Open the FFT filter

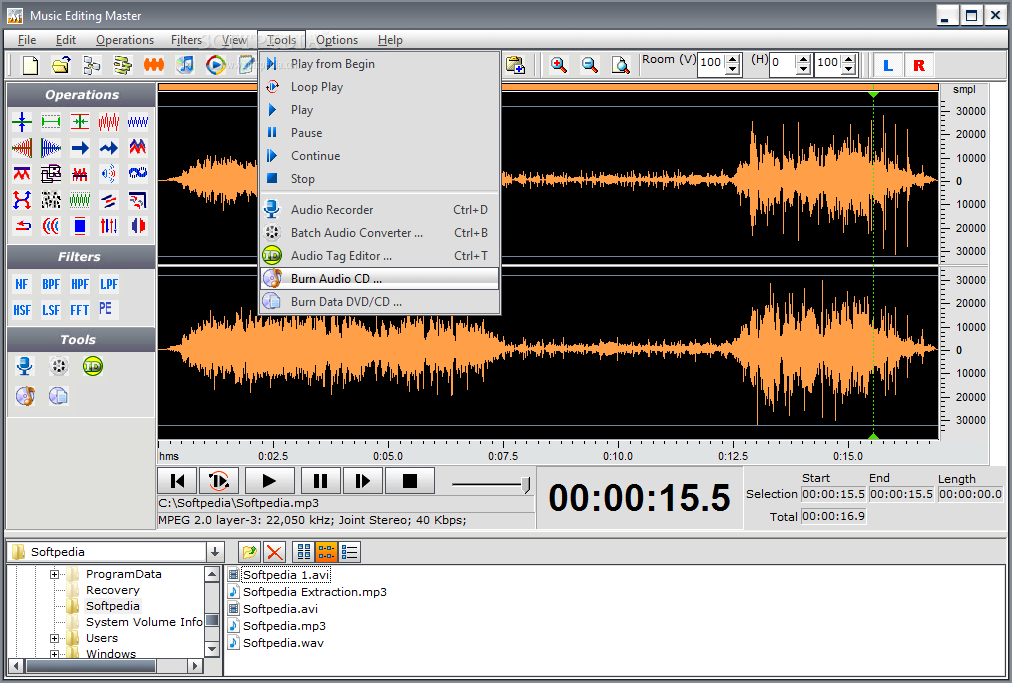tap(80, 310)
